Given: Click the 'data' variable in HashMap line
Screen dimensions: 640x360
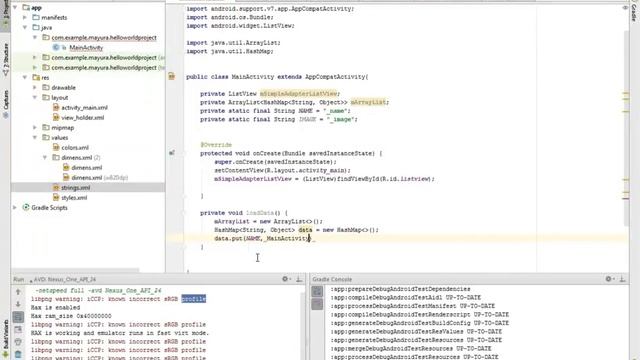Looking at the screenshot, I should (305, 230).
